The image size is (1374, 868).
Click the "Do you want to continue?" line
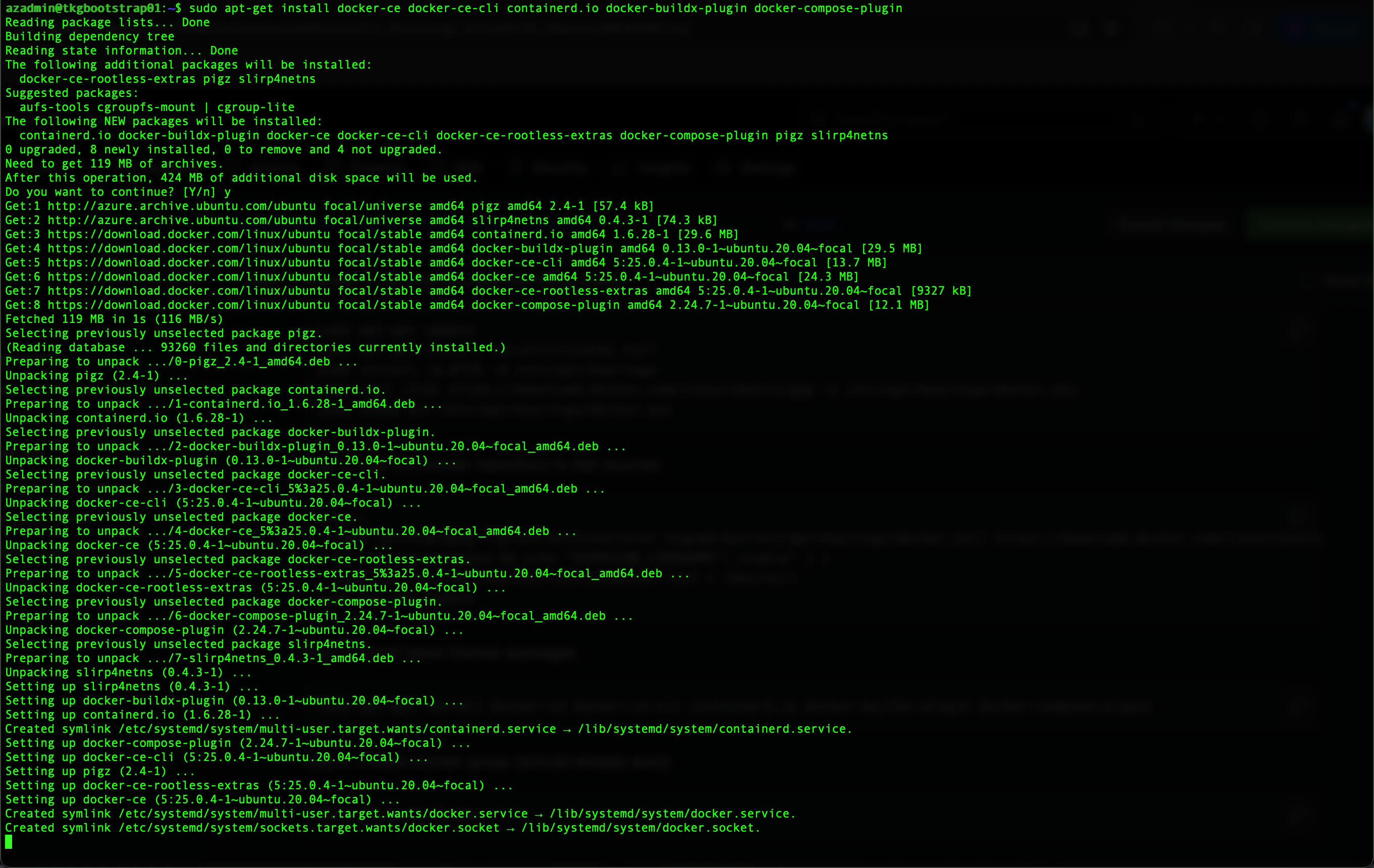click(118, 192)
